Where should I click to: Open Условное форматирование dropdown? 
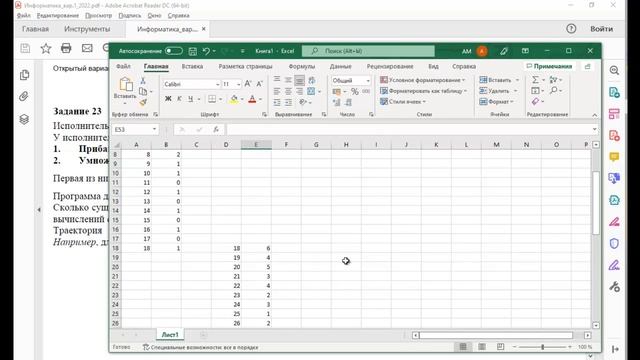click(x=423, y=80)
